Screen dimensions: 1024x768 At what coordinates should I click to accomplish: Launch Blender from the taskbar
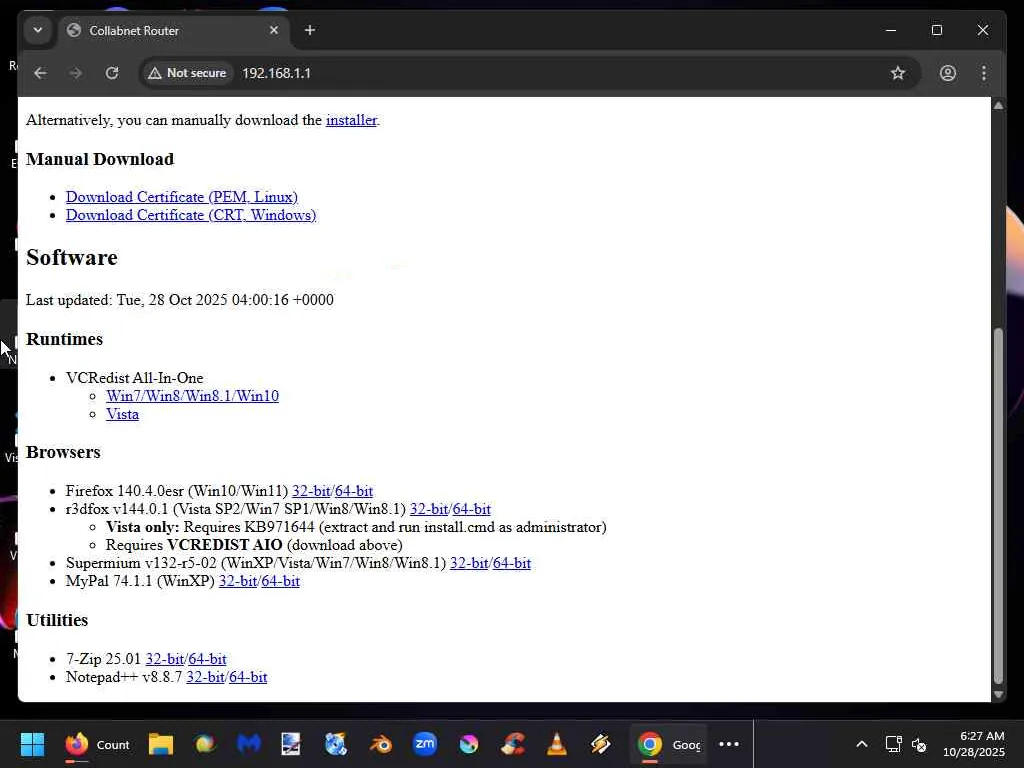click(x=381, y=744)
